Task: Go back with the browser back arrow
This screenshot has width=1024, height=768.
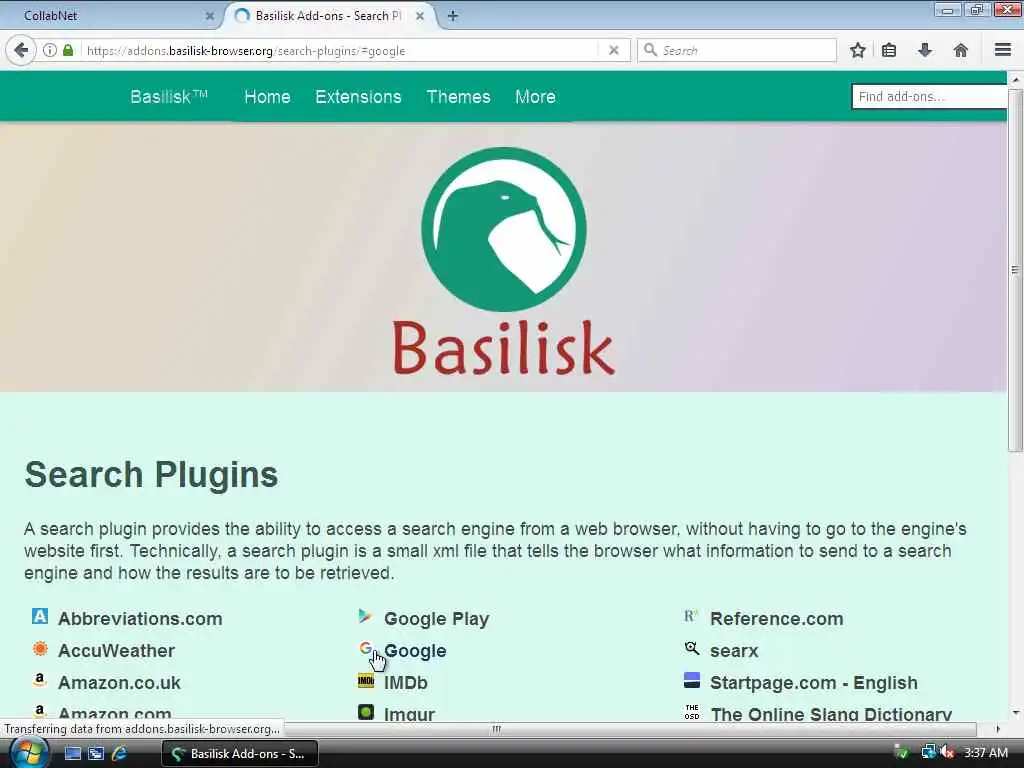Action: coord(21,50)
